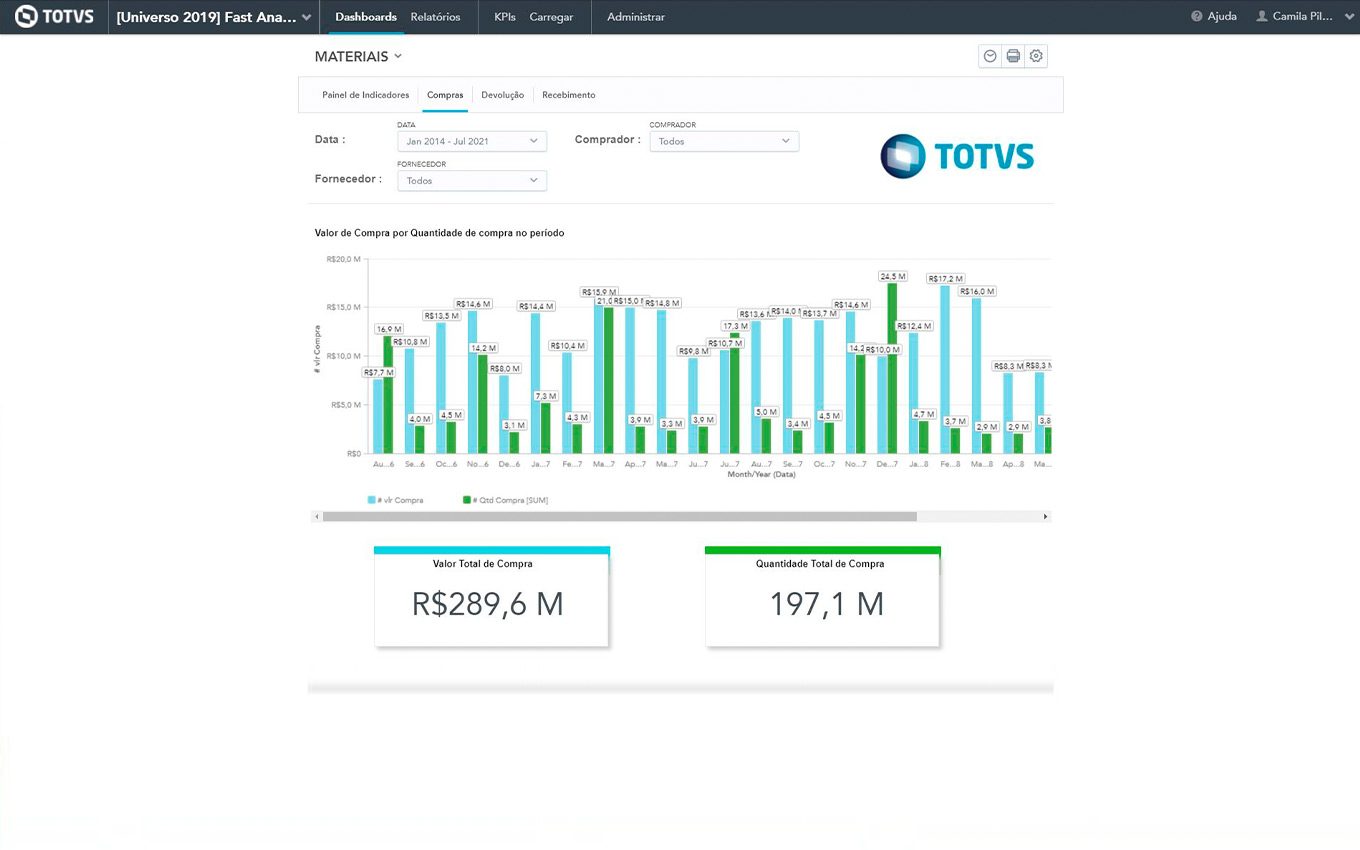The height and width of the screenshot is (850, 1360).
Task: Expand the Fornecedor filter dropdown
Action: (x=472, y=181)
